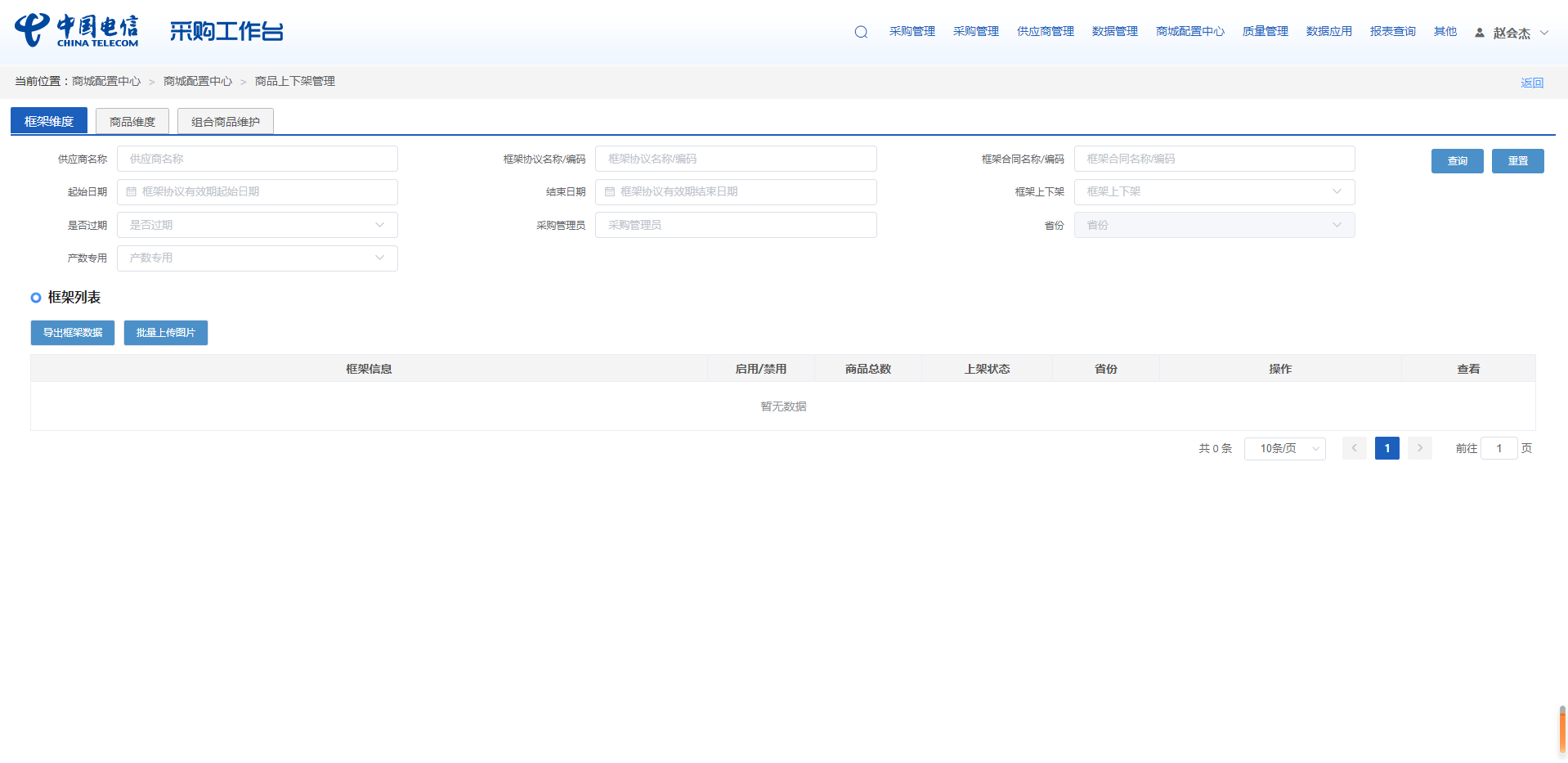Click the 暂无数据 empty table text
Viewport: 1568px width, 763px height.
(783, 406)
